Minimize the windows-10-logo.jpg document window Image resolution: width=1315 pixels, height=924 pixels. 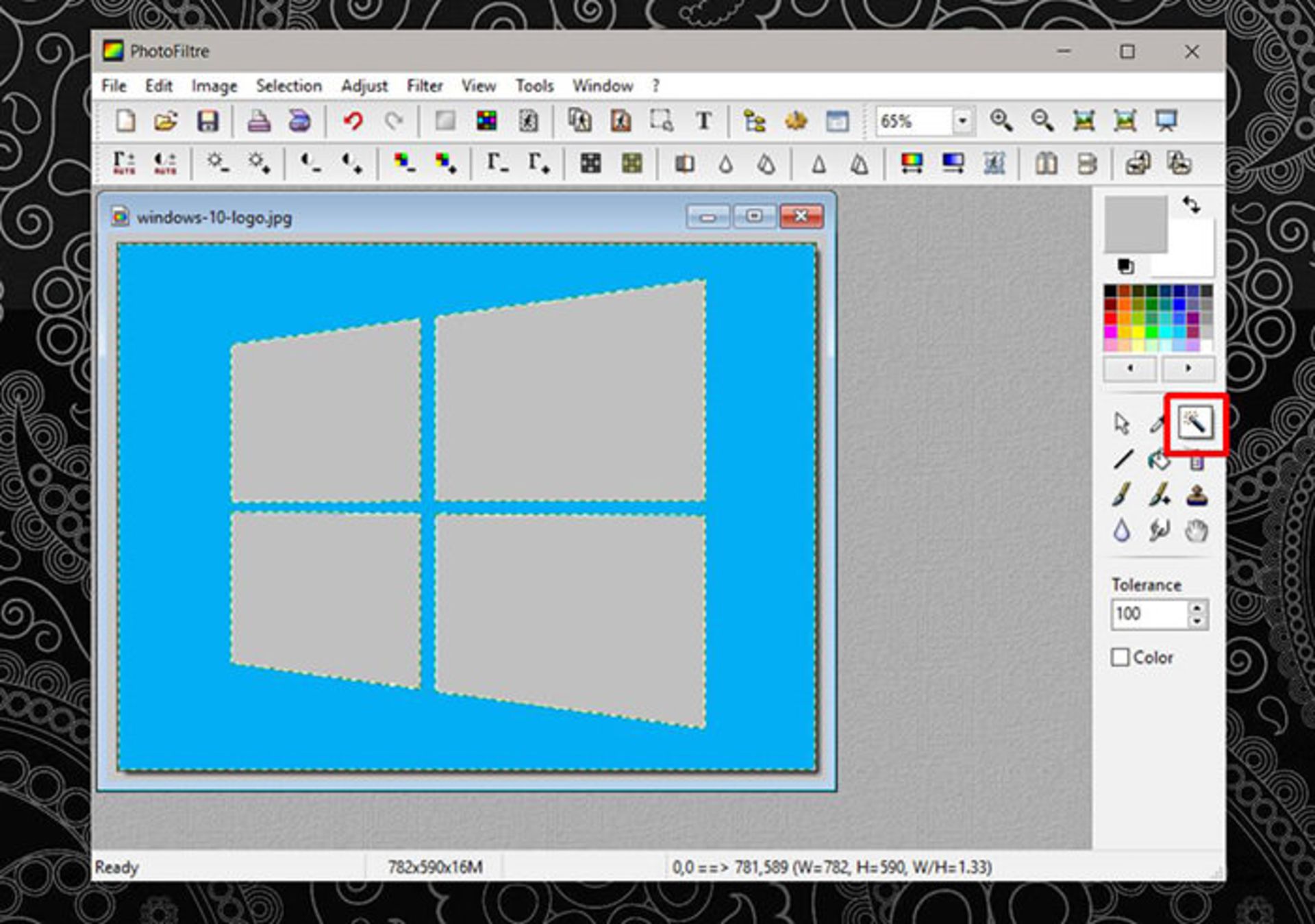(708, 216)
